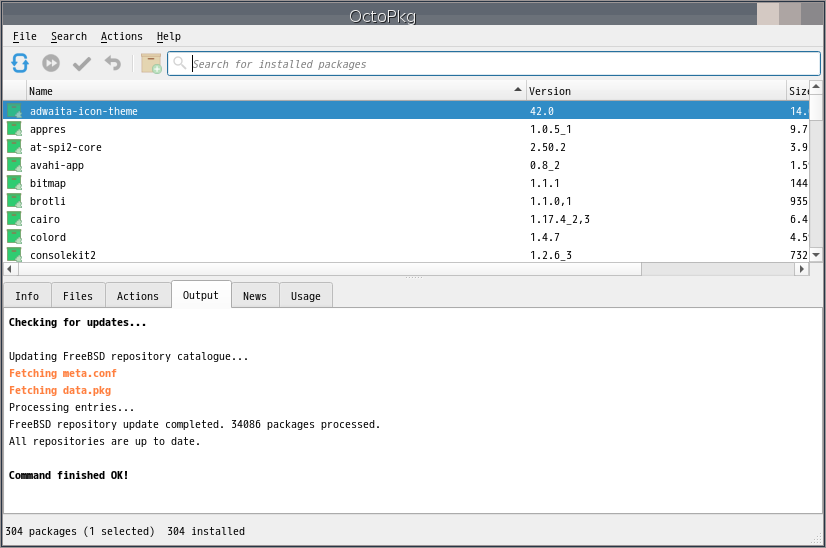The width and height of the screenshot is (826, 548).
Task: Click the package icon next to at-spi2-core
Action: pos(14,147)
